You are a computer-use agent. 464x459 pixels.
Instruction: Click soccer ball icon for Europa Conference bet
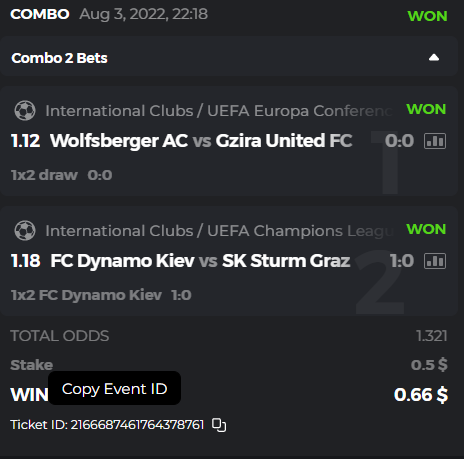coord(25,111)
